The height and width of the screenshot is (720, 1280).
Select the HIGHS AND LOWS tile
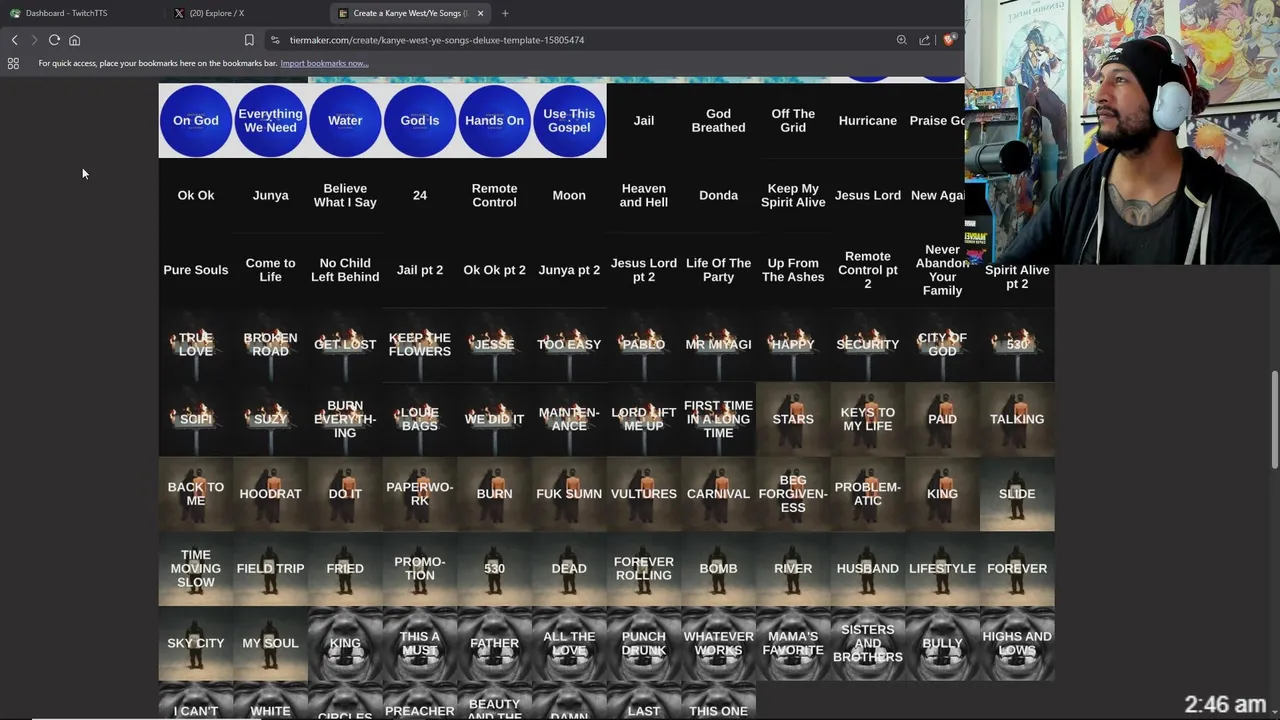(x=1017, y=643)
